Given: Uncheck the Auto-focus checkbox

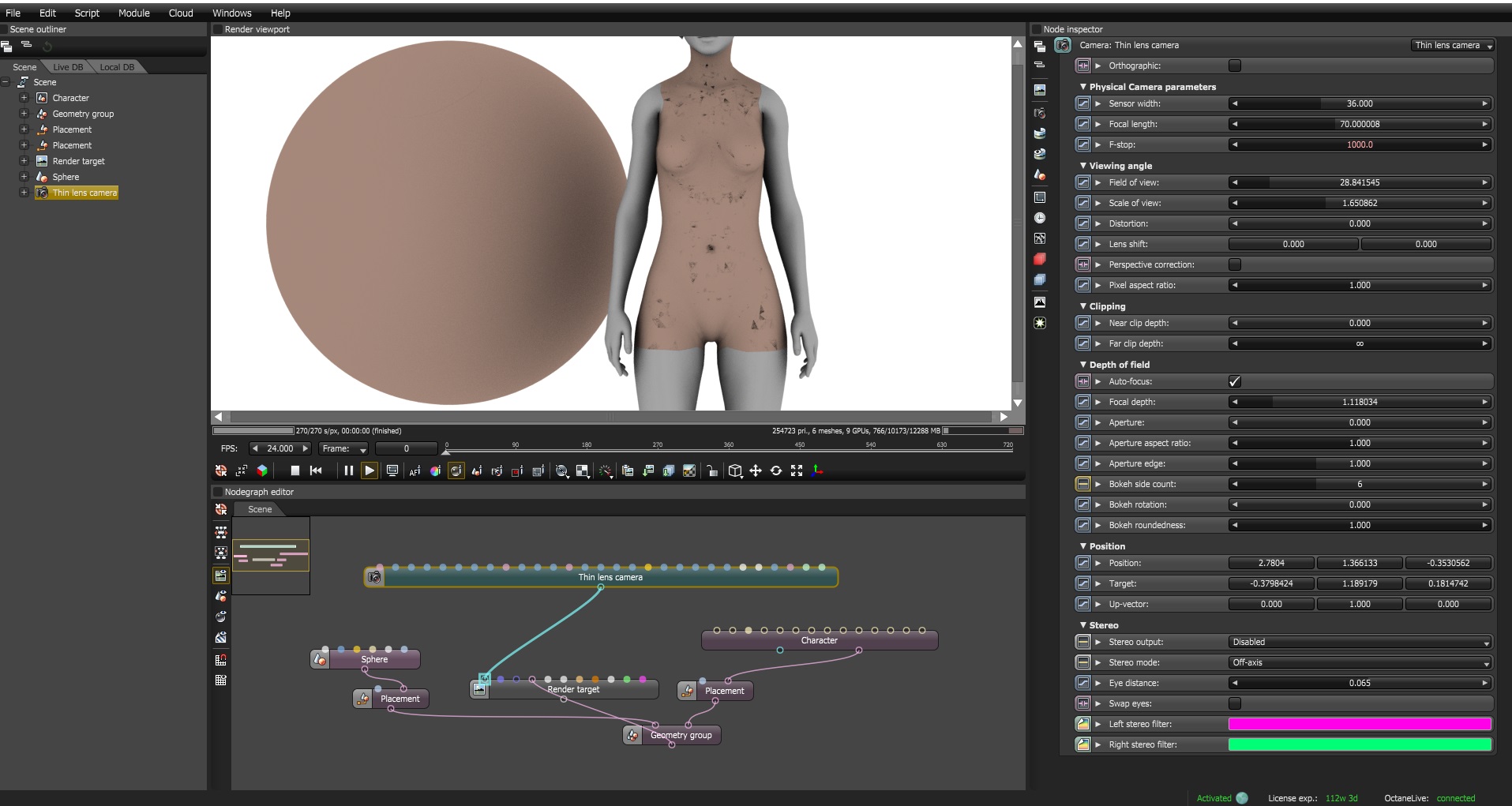Looking at the screenshot, I should (x=1235, y=381).
